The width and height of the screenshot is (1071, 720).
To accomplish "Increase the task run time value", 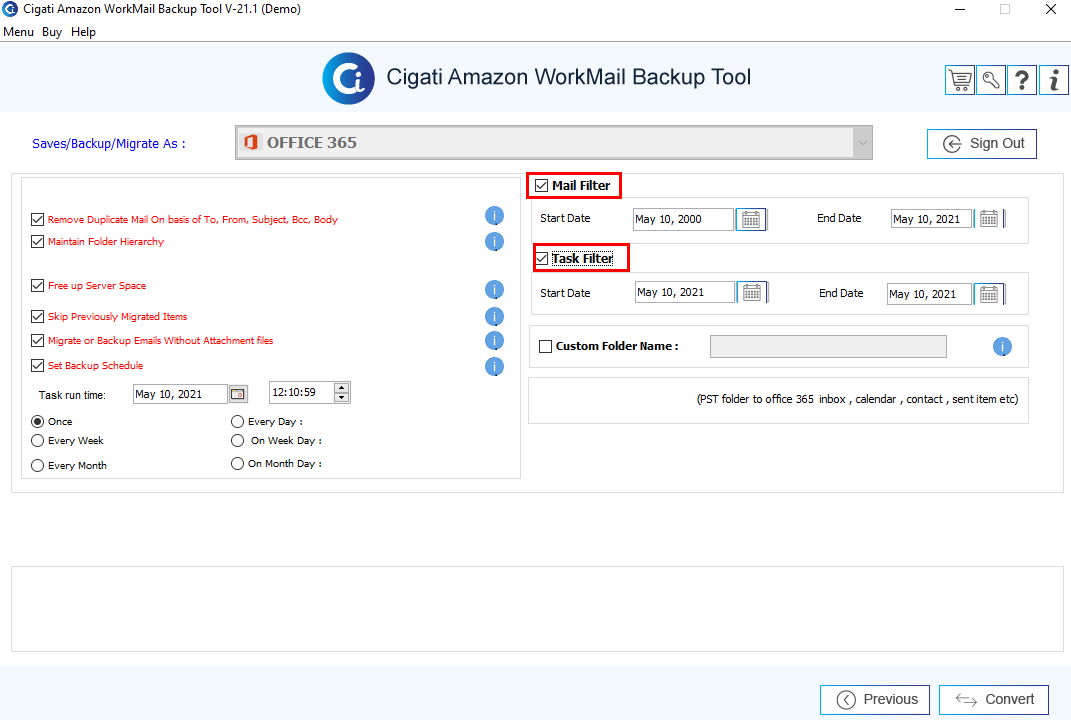I will [342, 388].
